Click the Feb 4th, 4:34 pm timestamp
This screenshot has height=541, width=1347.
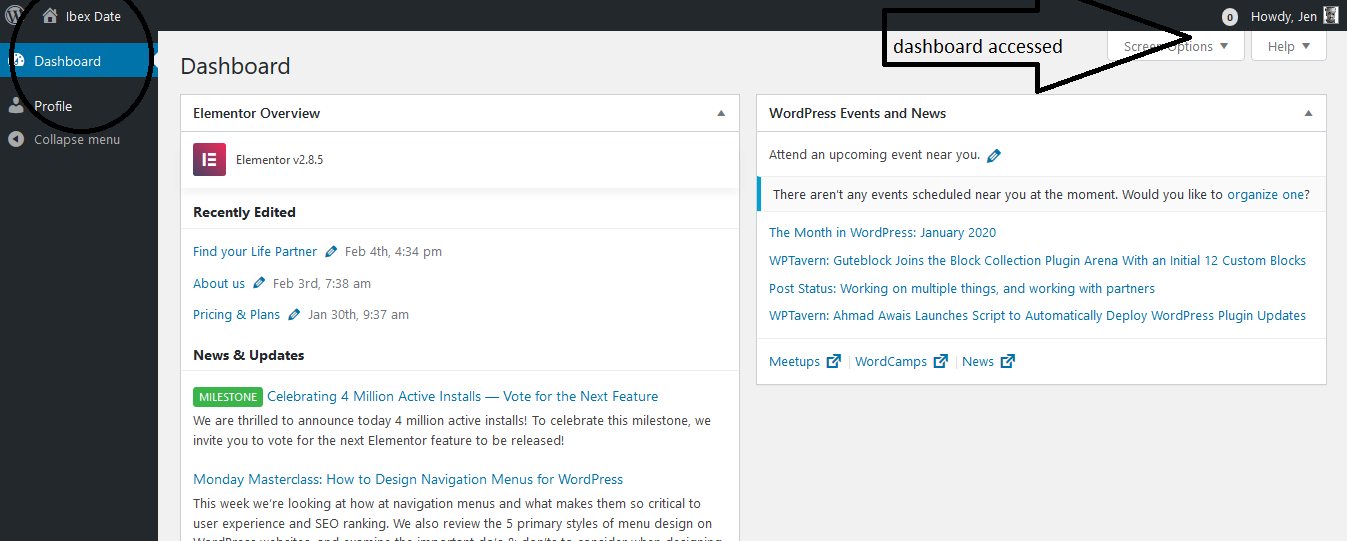click(x=393, y=251)
